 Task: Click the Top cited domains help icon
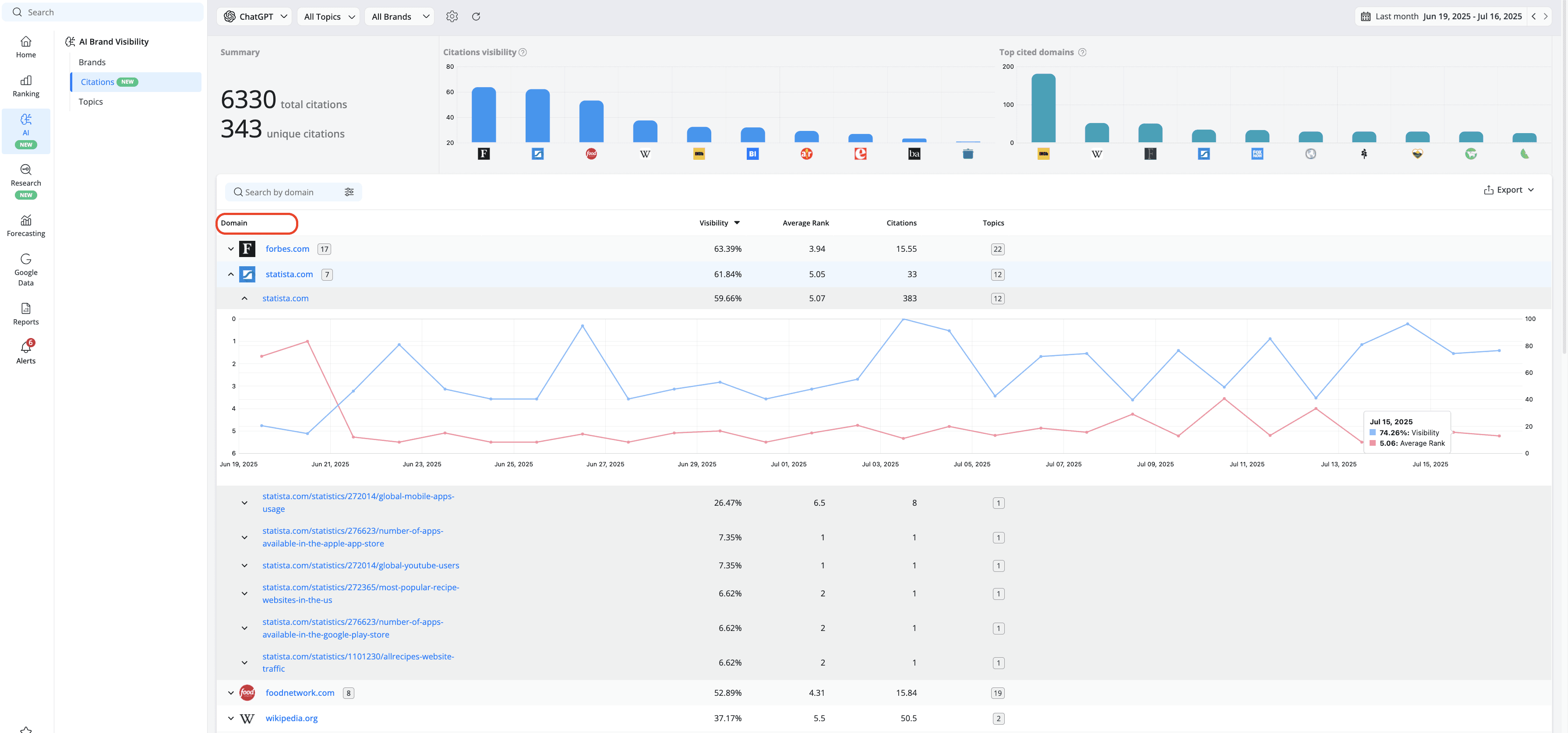click(x=1082, y=52)
